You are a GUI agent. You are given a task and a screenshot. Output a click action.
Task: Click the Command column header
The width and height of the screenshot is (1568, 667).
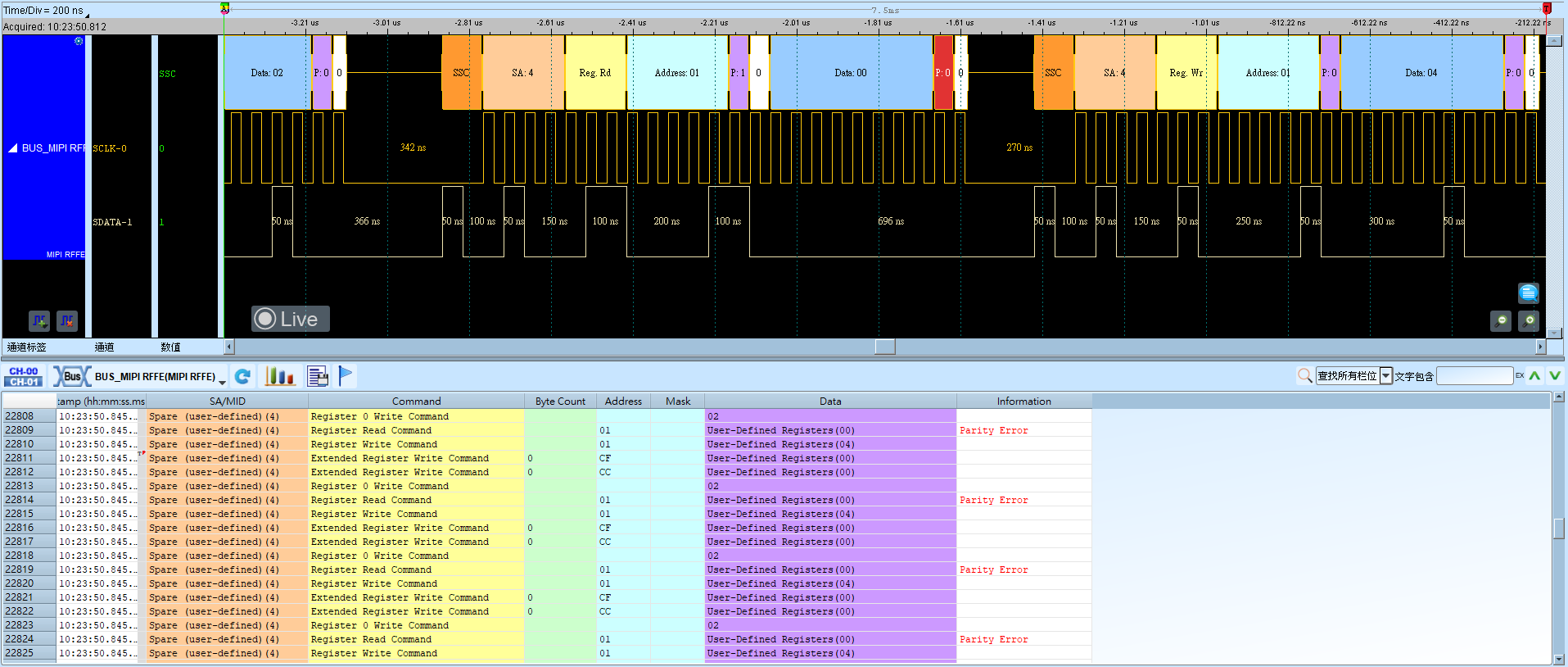[416, 402]
